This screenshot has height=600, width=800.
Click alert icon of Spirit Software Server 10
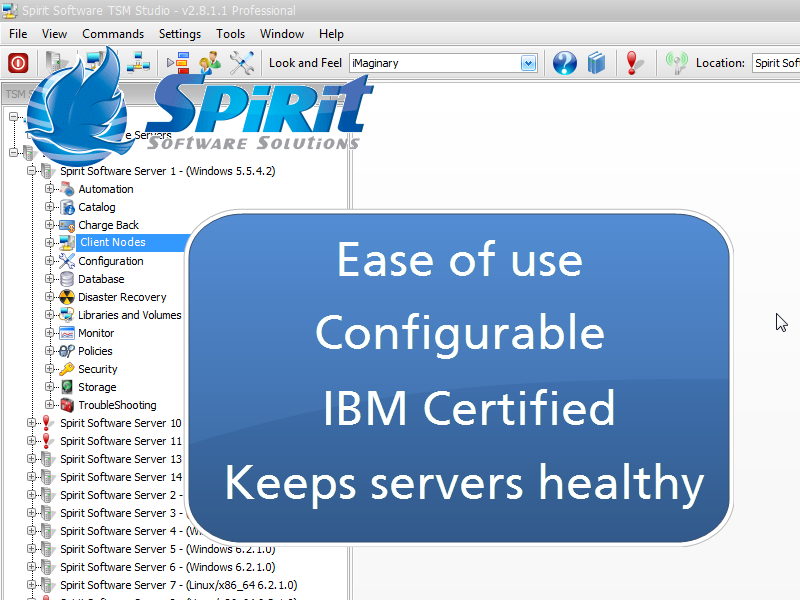46,422
